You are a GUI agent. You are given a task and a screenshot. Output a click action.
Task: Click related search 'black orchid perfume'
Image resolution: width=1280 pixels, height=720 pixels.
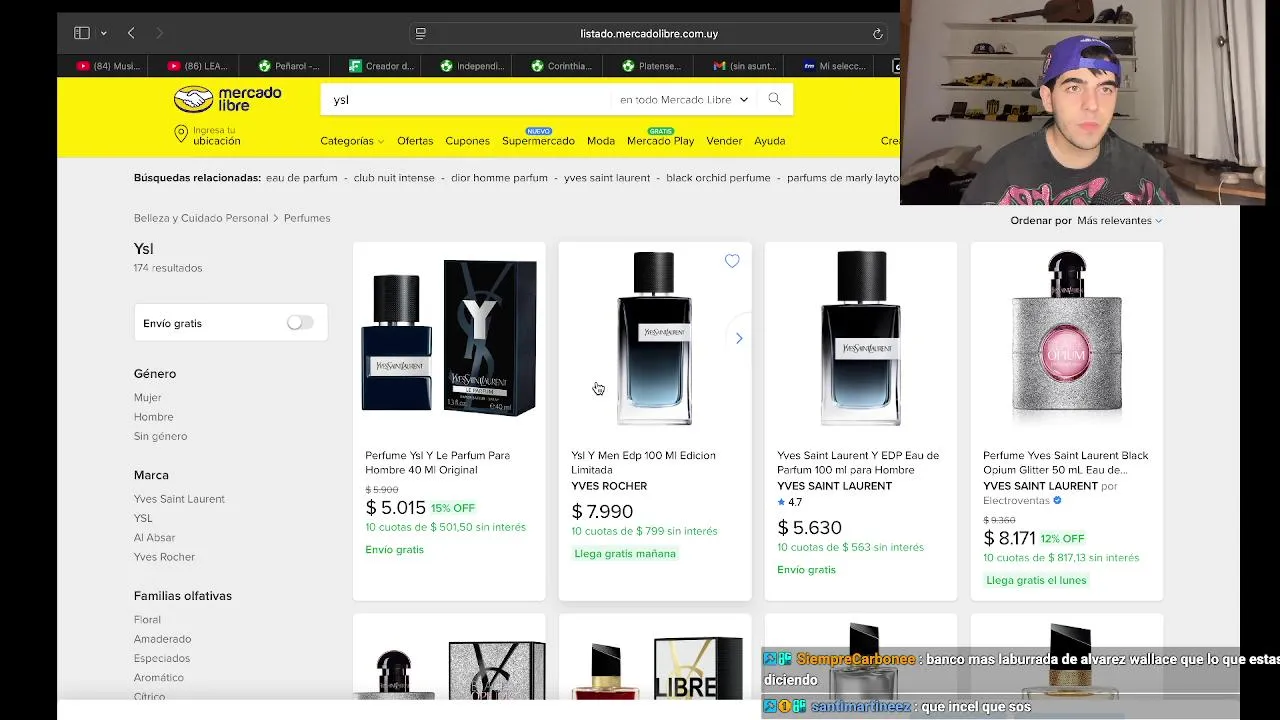click(x=718, y=178)
